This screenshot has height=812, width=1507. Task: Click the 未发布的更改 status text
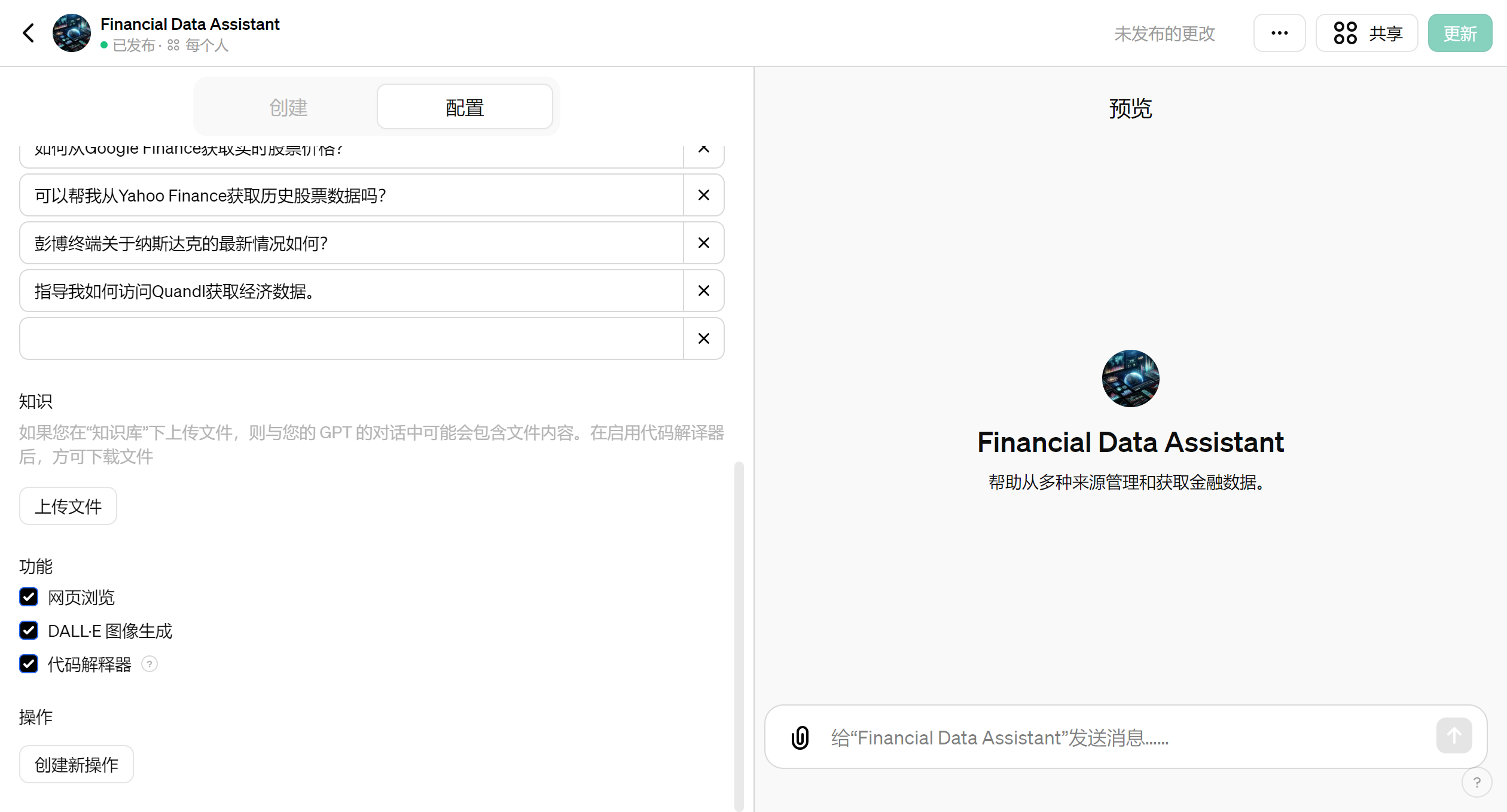(x=1164, y=33)
